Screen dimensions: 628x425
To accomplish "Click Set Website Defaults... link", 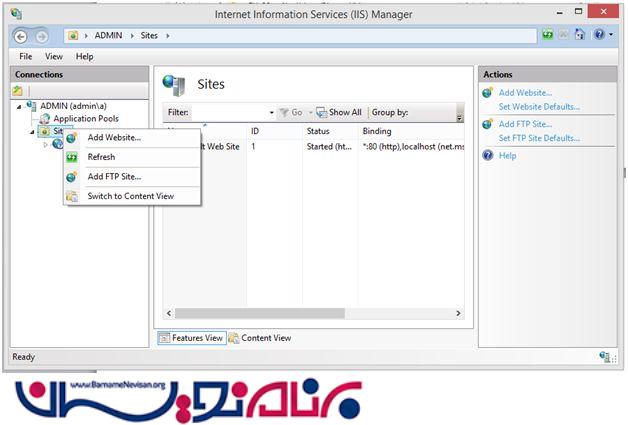I will 539,107.
